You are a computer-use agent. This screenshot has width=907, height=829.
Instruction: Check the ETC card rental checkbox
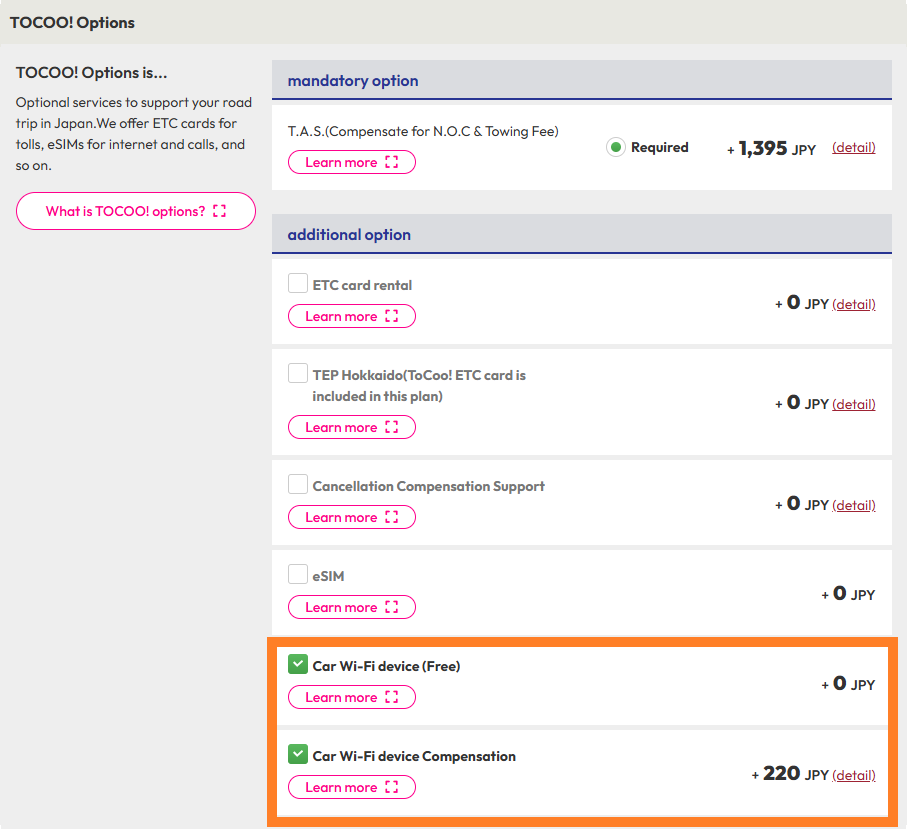pos(298,283)
